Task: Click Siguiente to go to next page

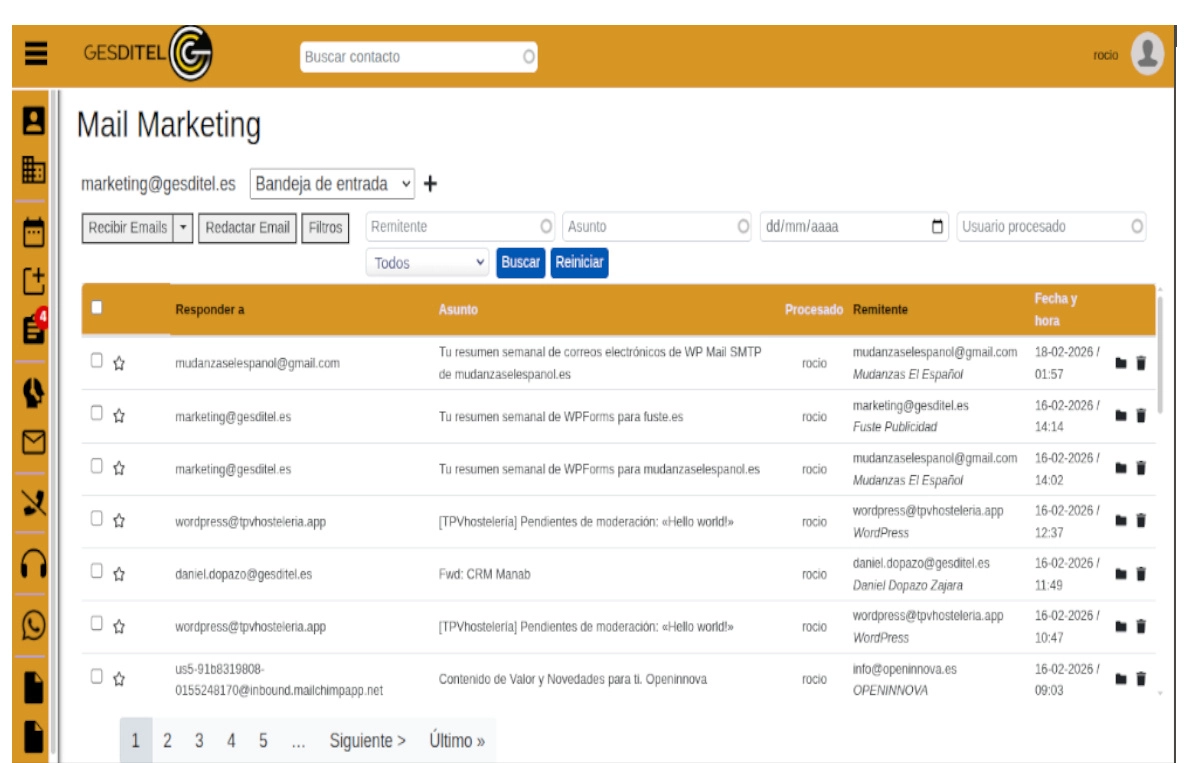Action: [367, 741]
